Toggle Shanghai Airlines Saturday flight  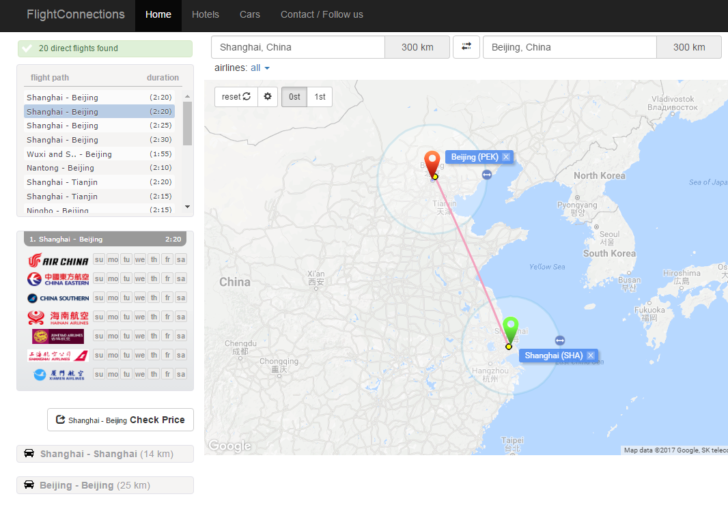click(181, 355)
